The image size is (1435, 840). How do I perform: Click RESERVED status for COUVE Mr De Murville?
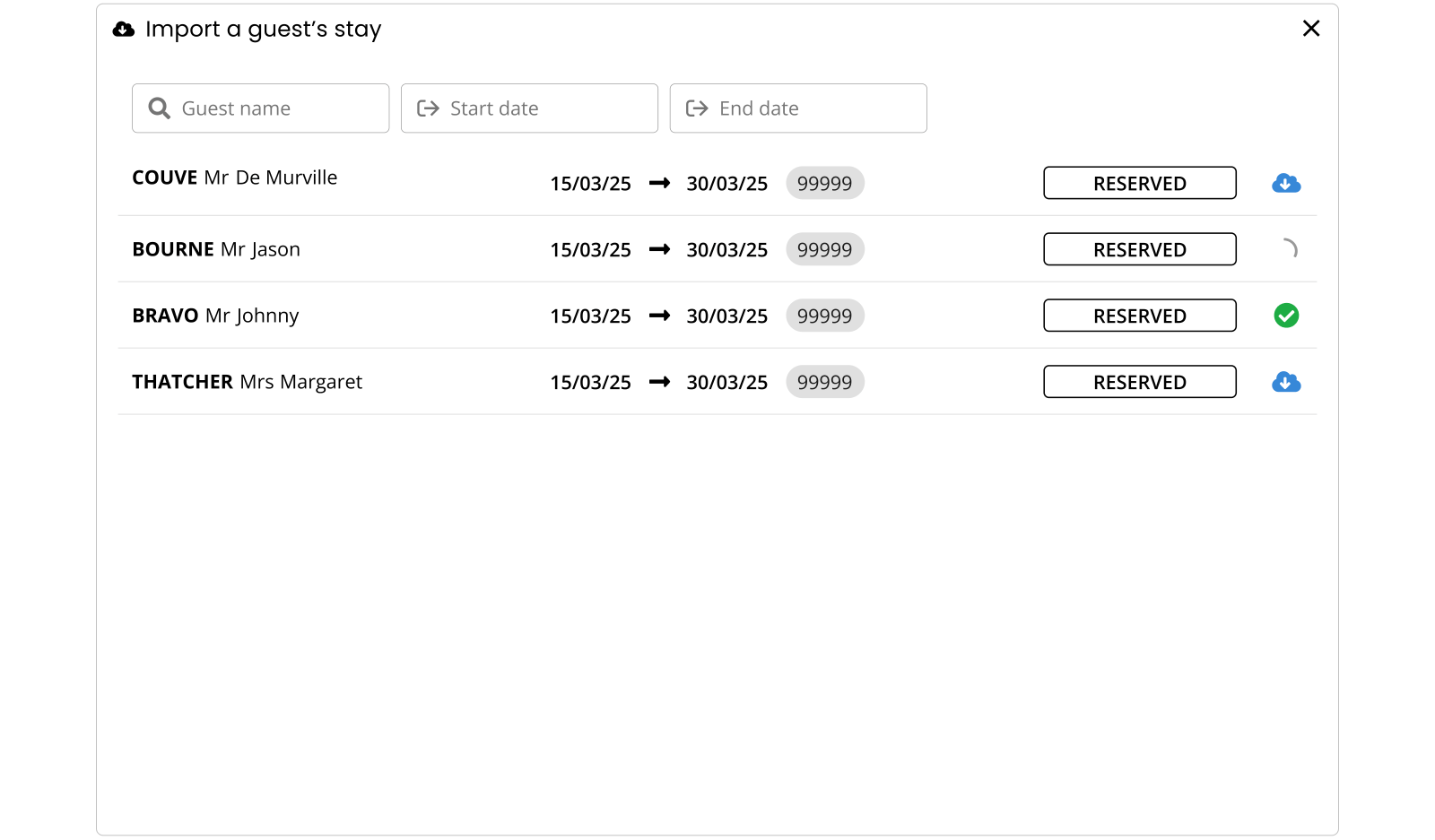pyautogui.click(x=1140, y=183)
